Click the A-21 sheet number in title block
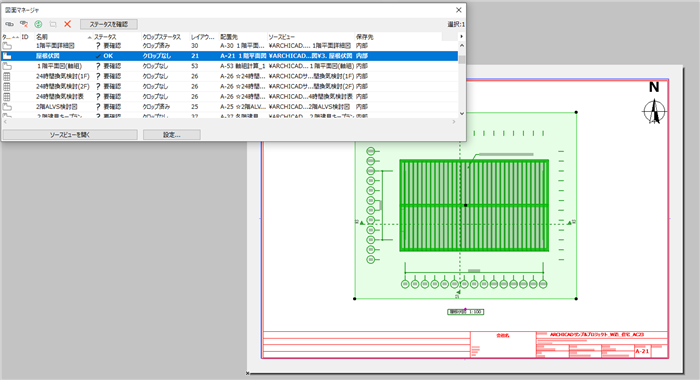This screenshot has width=700, height=380. pyautogui.click(x=642, y=351)
